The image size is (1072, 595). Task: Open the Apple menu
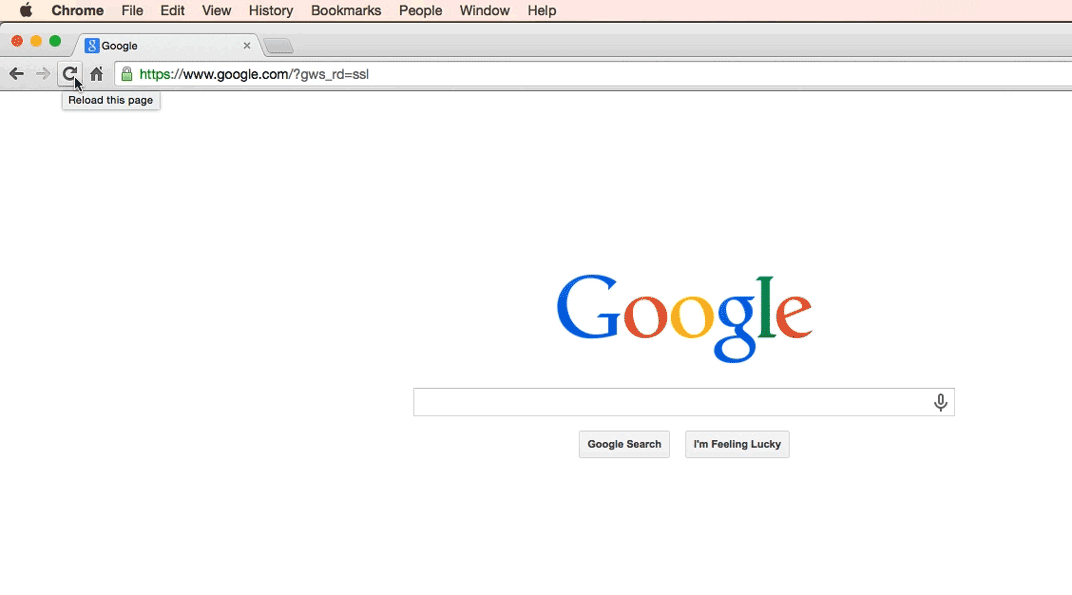tap(26, 10)
